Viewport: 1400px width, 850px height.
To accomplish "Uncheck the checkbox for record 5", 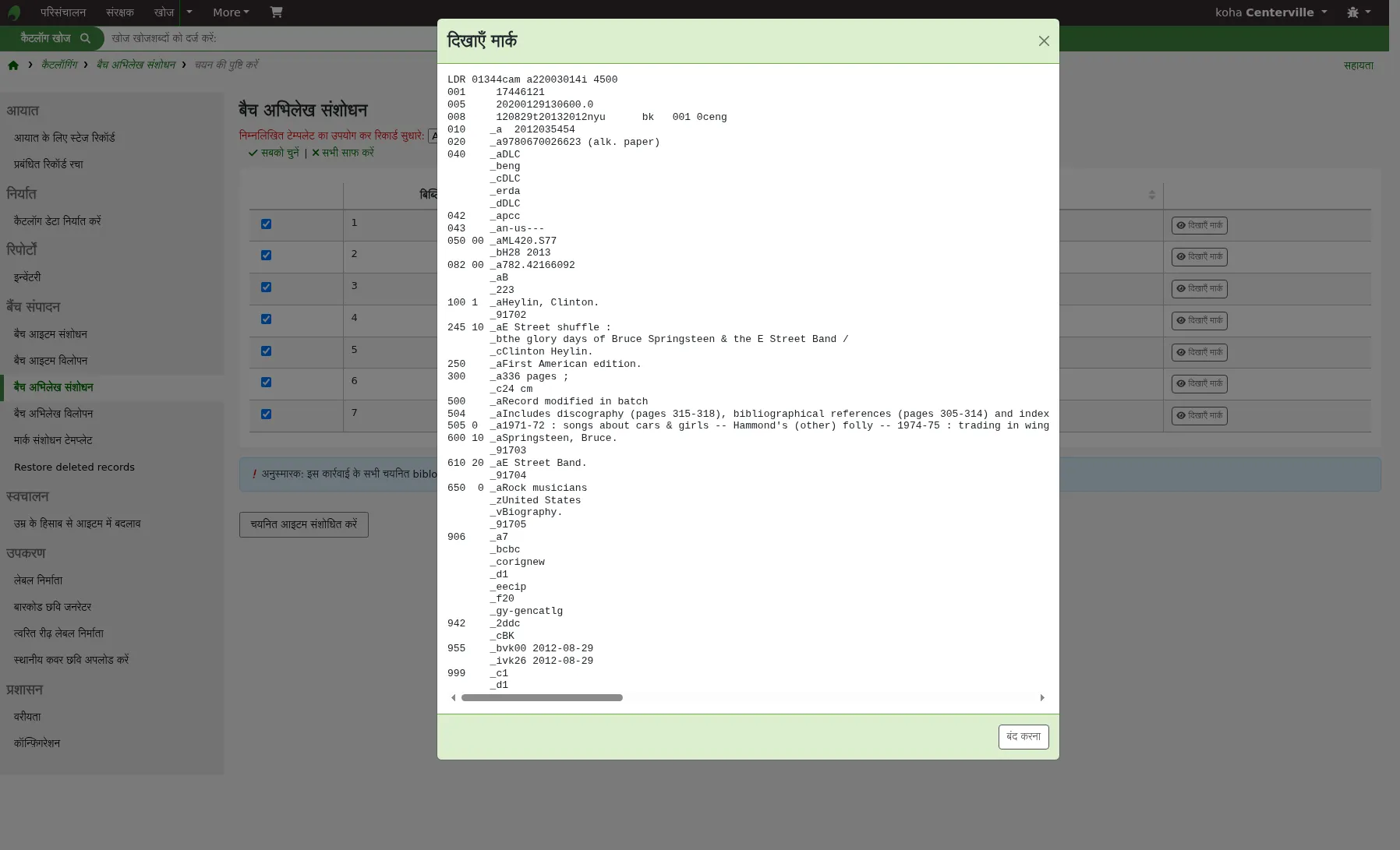I will [266, 351].
